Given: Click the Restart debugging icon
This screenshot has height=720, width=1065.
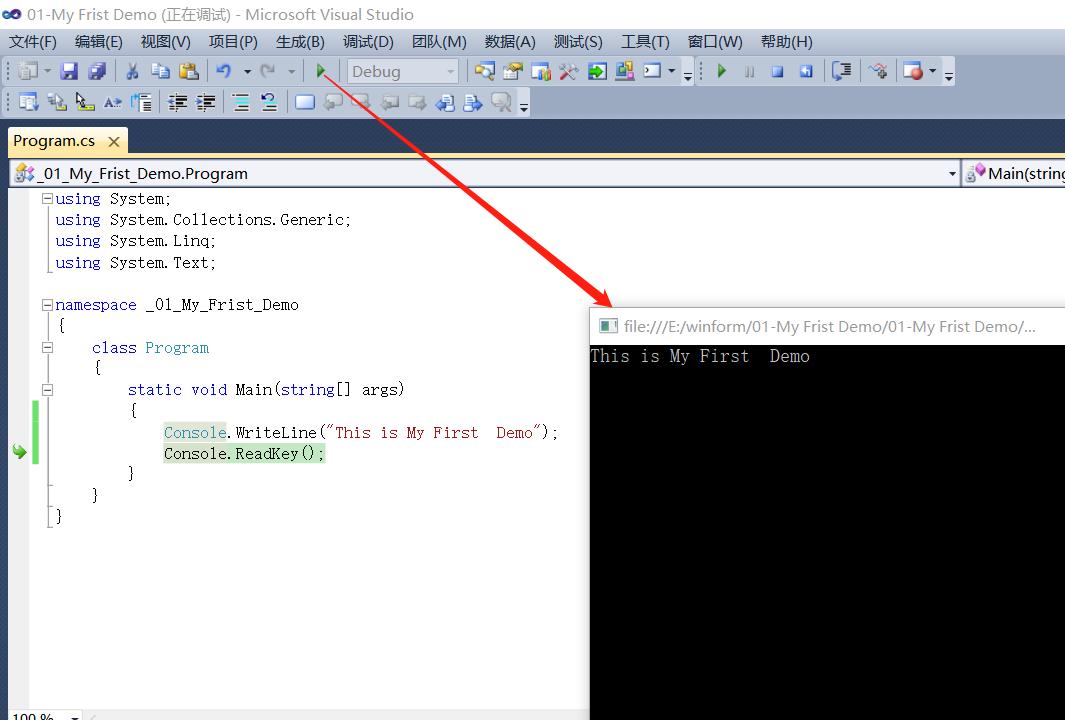Looking at the screenshot, I should tap(805, 71).
